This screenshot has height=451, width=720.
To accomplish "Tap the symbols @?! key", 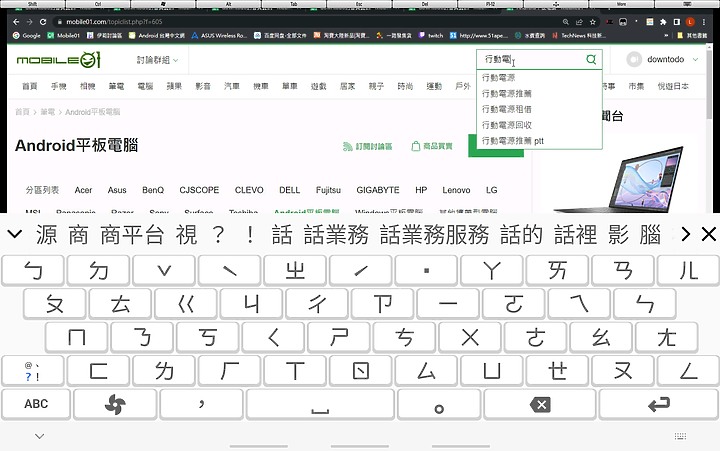I will 32,371.
